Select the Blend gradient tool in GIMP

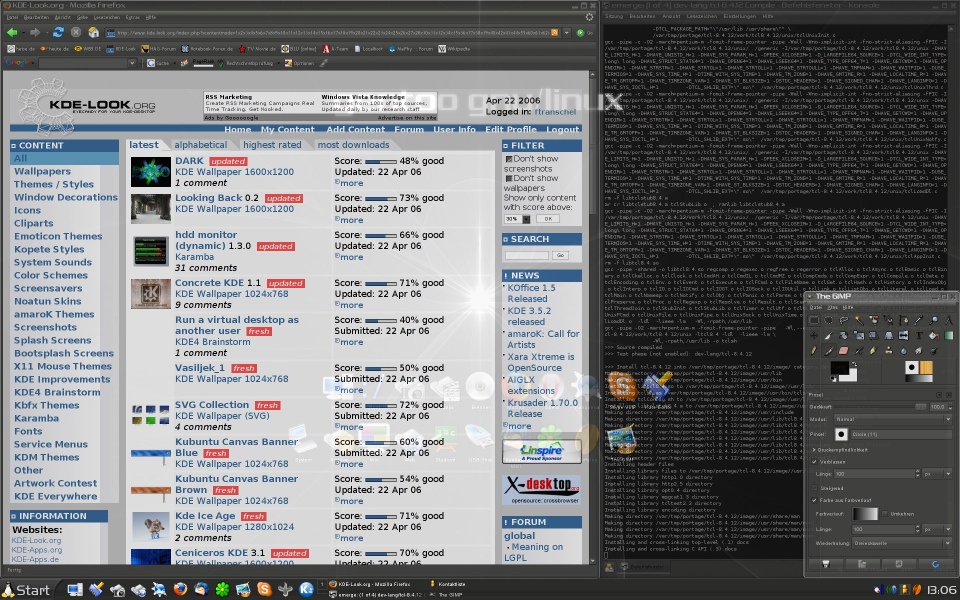click(x=949, y=336)
